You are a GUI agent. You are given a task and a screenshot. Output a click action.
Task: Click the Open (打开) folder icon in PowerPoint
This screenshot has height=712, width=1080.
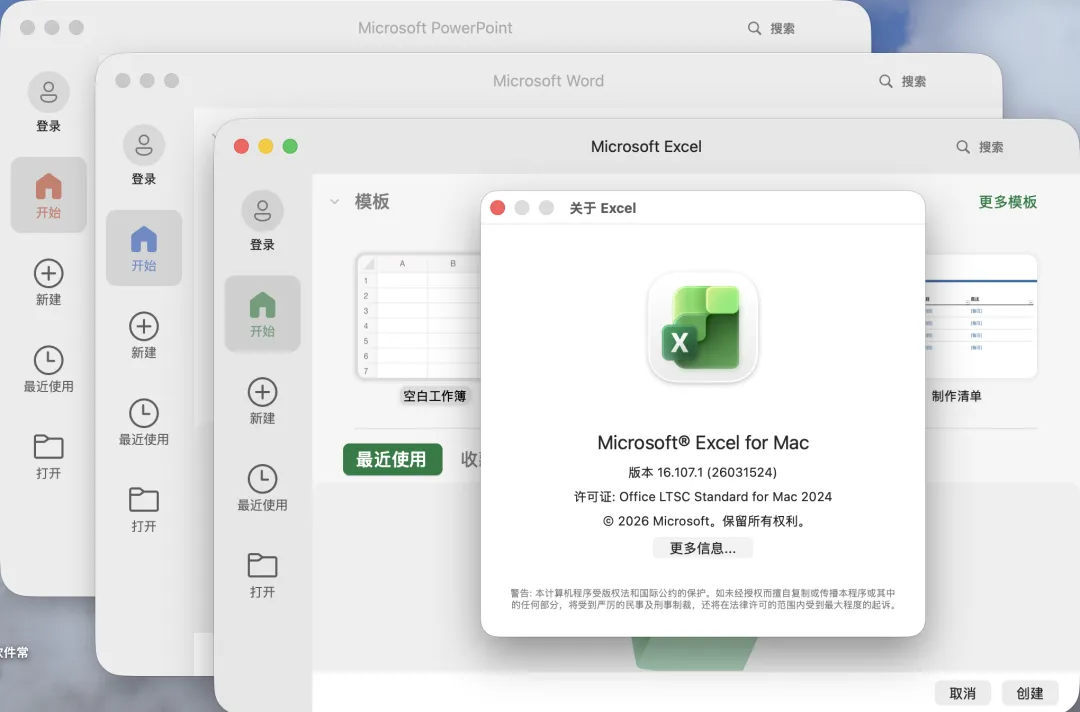pyautogui.click(x=48, y=447)
